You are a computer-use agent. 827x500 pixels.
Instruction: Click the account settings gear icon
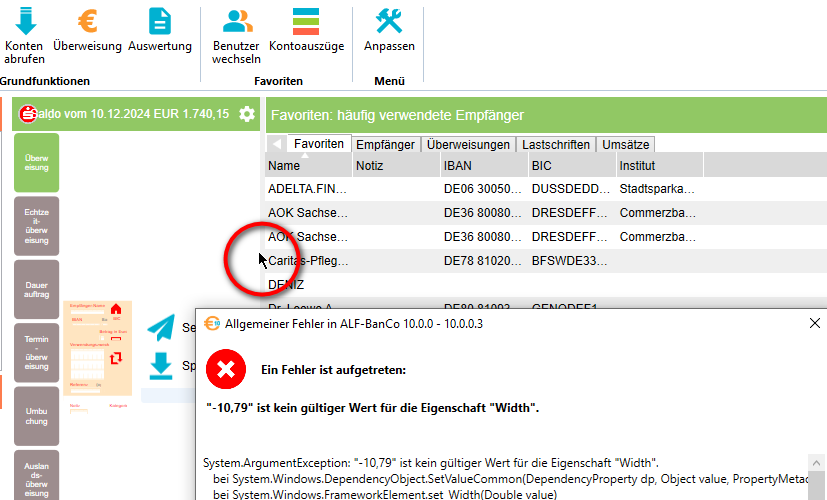coord(247,114)
